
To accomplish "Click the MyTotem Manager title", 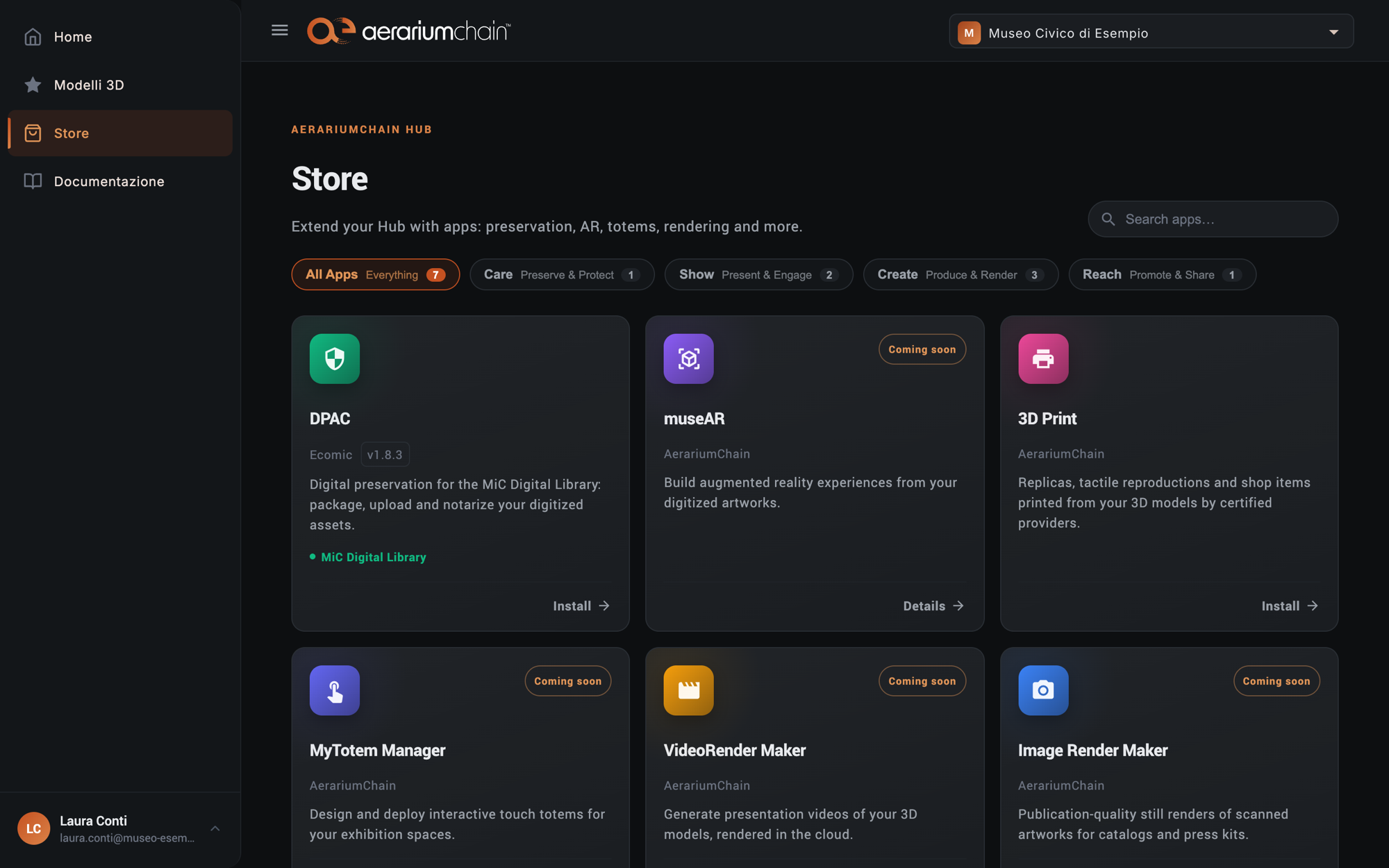I will [377, 751].
